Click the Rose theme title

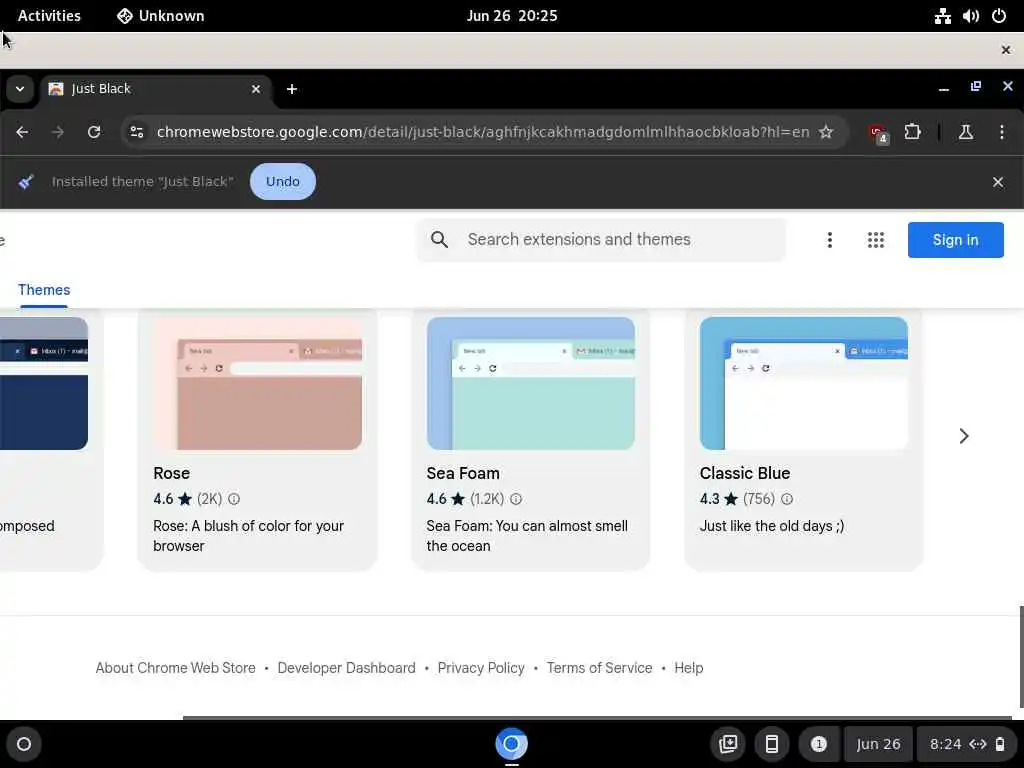pyautogui.click(x=172, y=473)
